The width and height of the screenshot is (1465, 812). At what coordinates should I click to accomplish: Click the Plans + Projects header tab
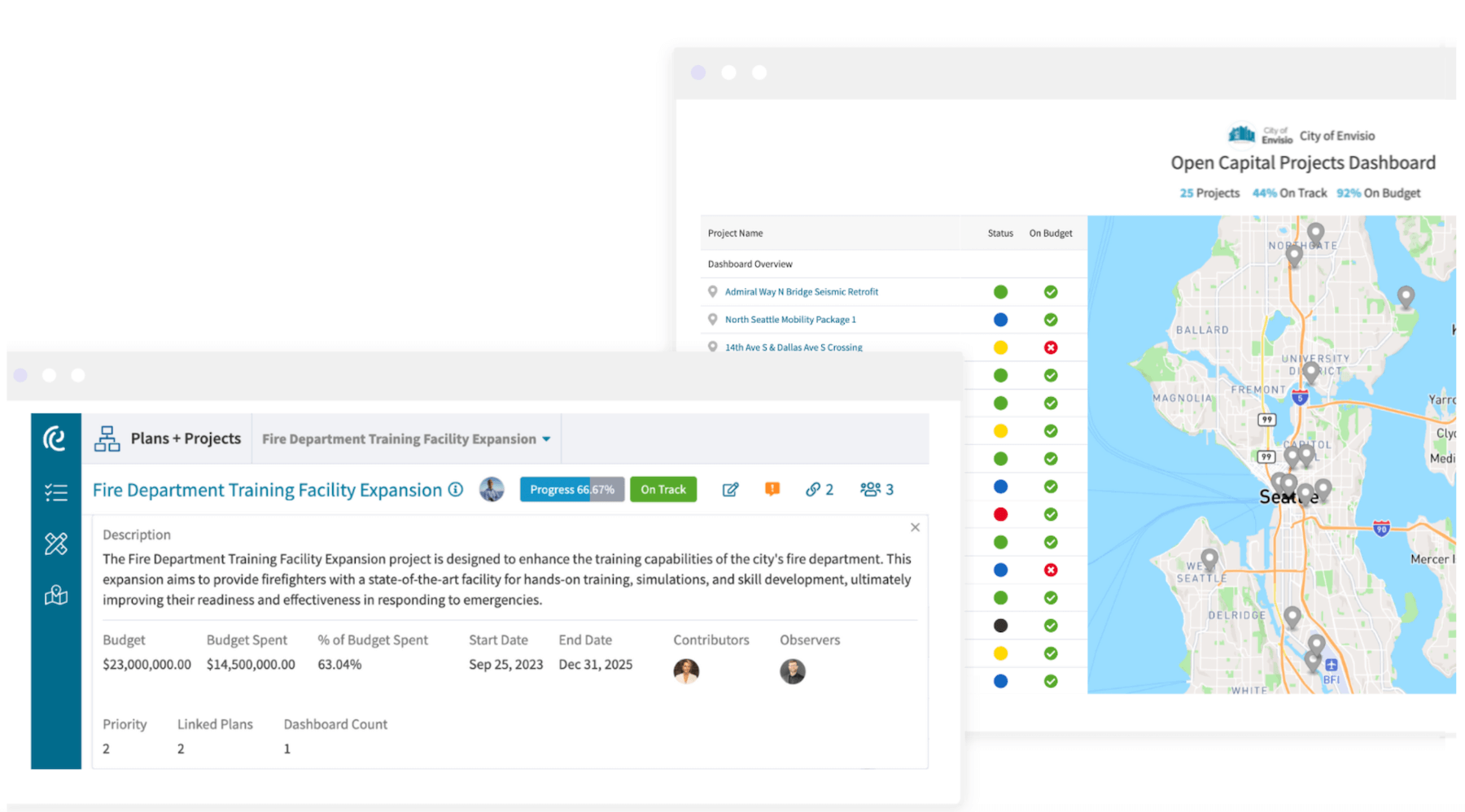click(186, 439)
